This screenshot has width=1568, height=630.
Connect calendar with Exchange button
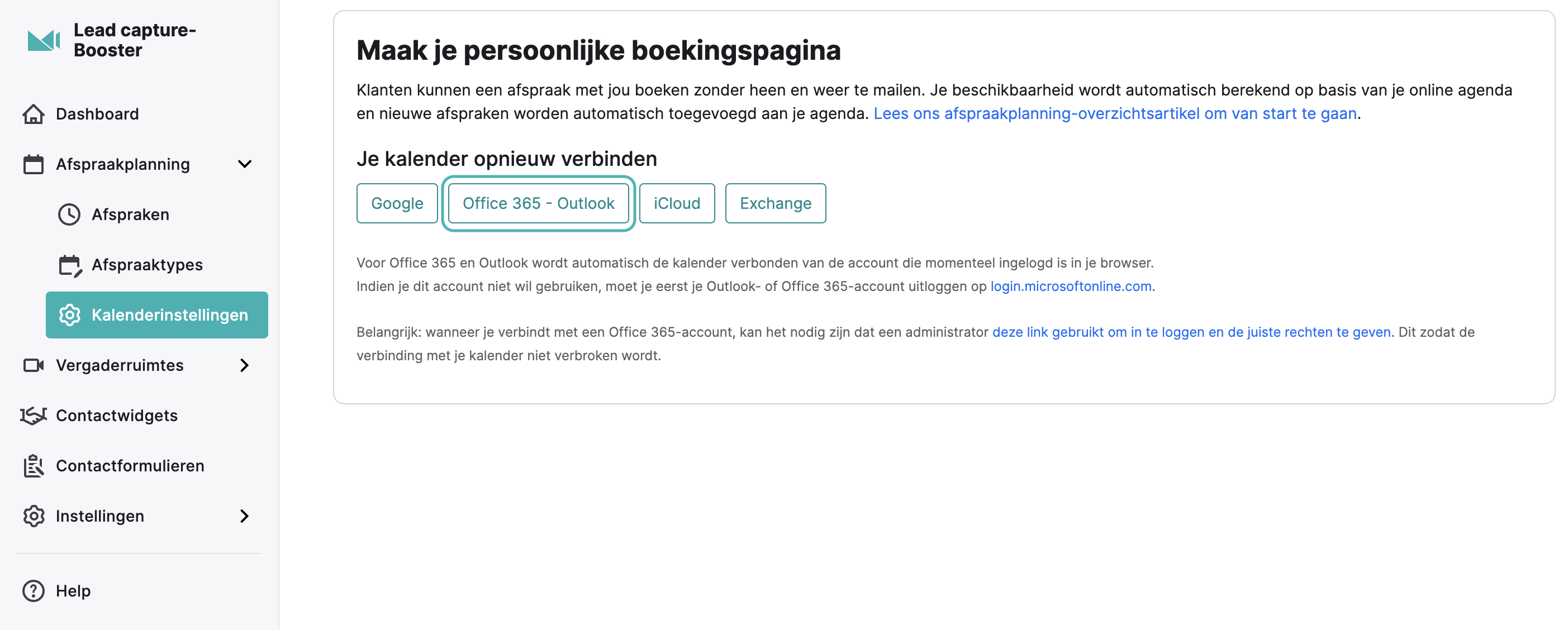coord(776,204)
